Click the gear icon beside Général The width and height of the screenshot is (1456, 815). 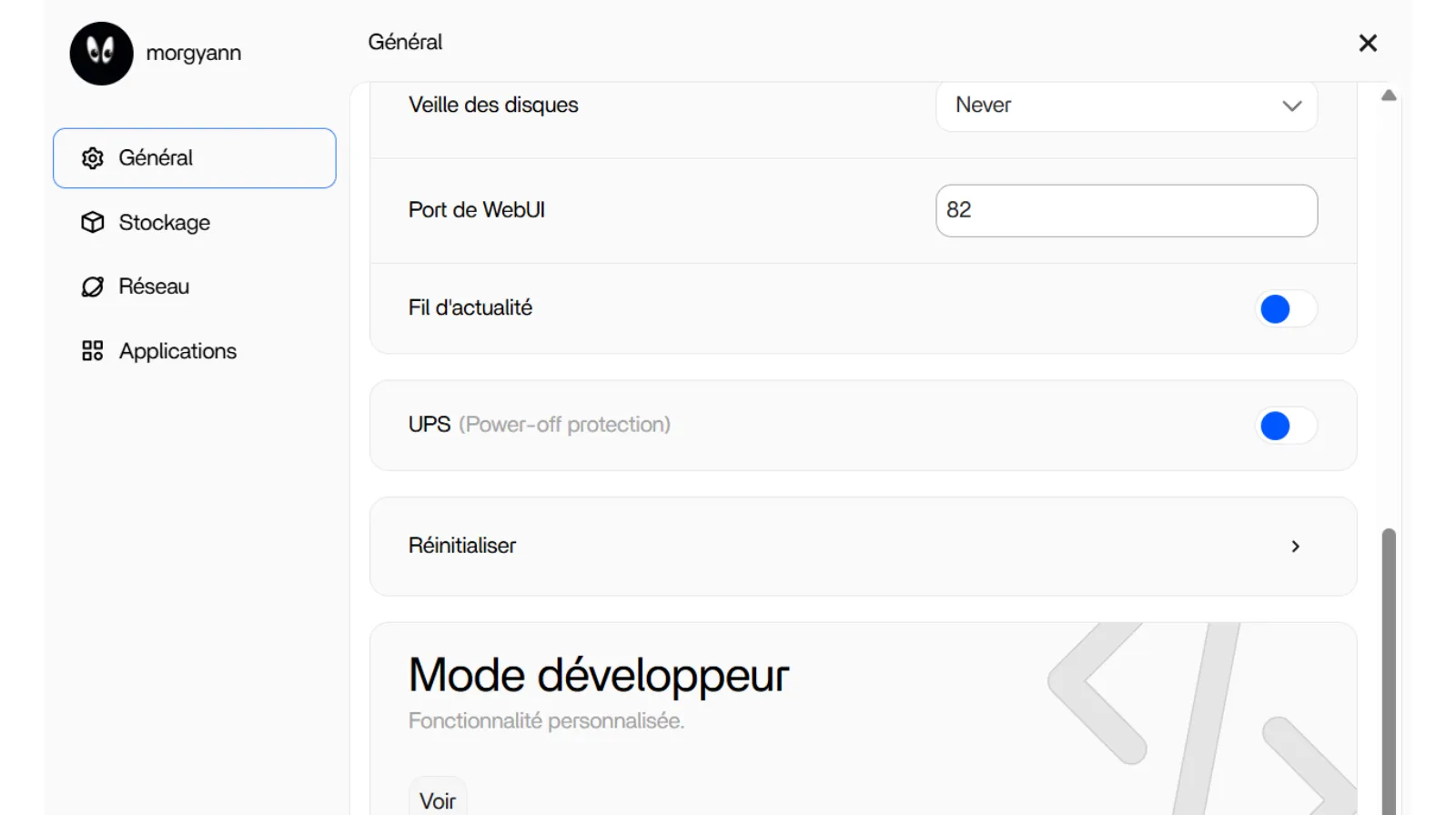coord(93,158)
